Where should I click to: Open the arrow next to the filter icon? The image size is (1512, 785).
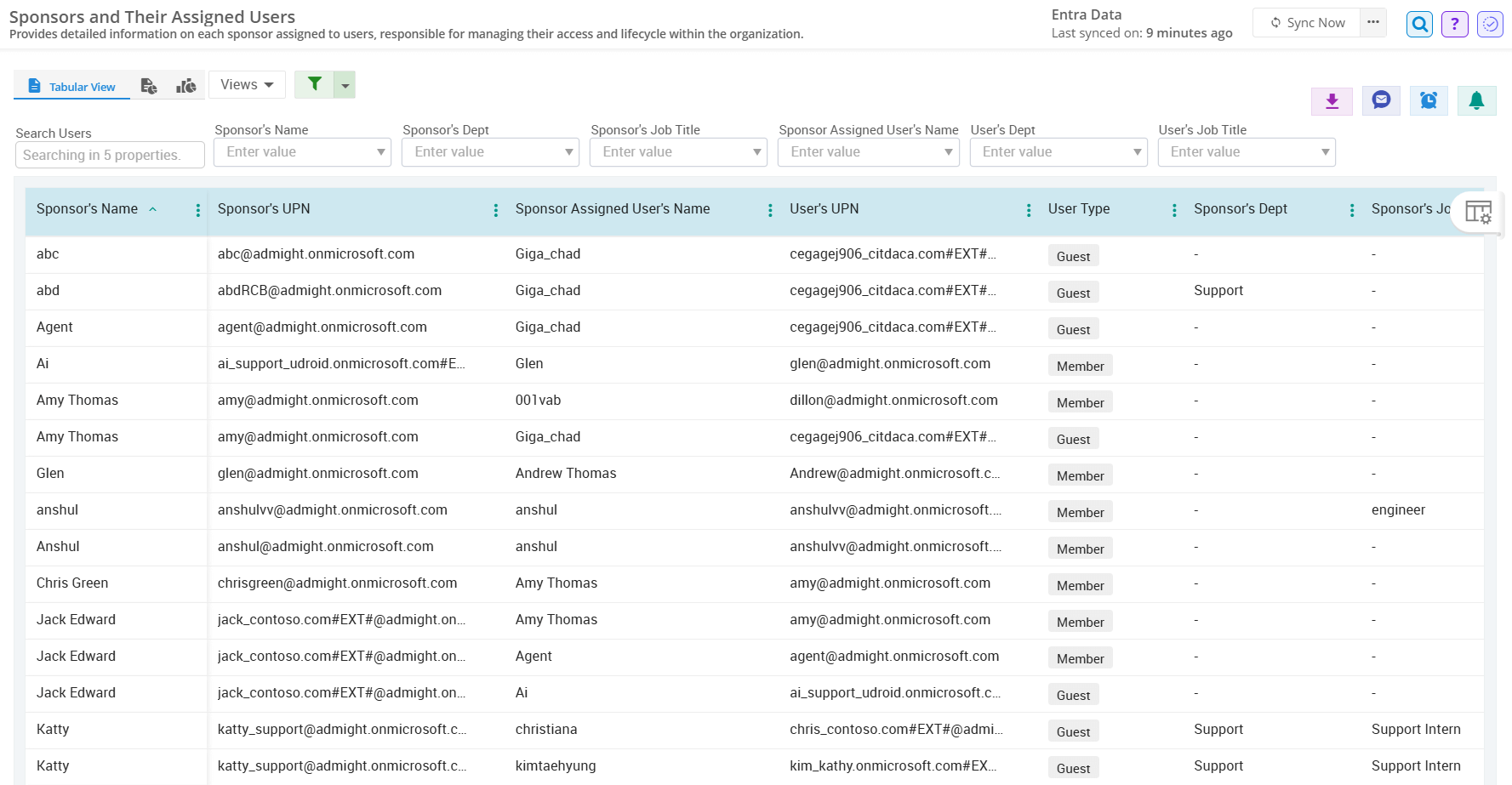tap(345, 84)
